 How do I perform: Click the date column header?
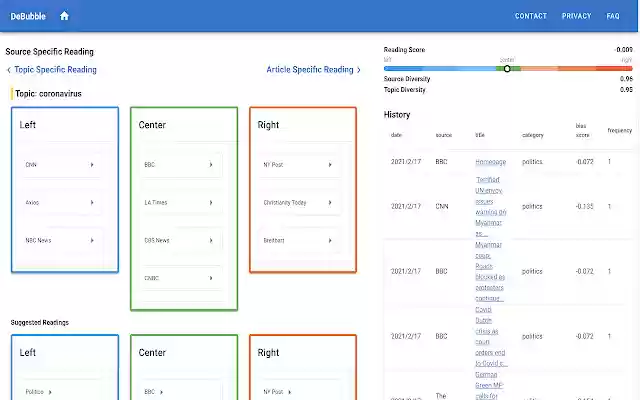(x=396, y=135)
